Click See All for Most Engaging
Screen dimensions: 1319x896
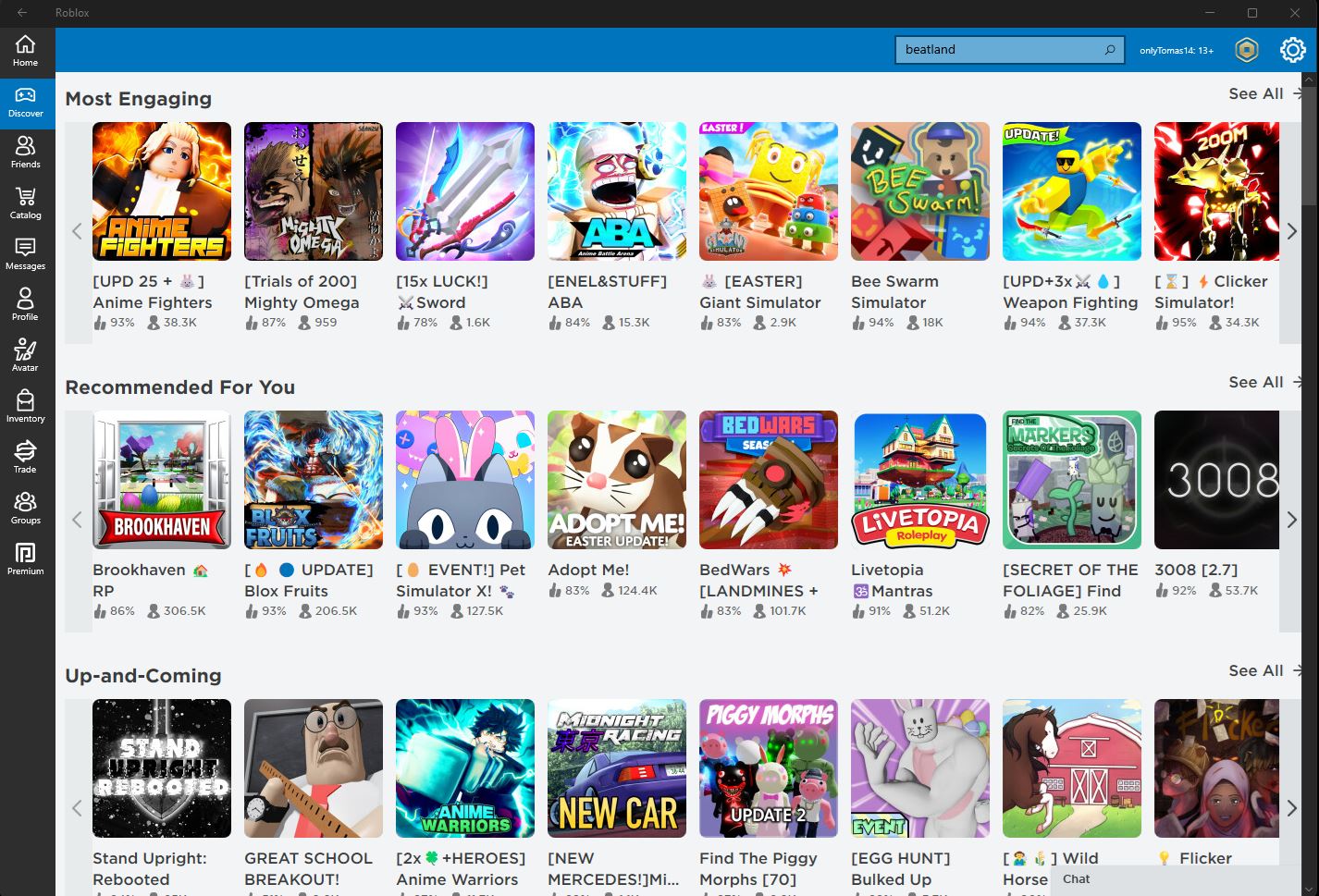click(x=1255, y=93)
